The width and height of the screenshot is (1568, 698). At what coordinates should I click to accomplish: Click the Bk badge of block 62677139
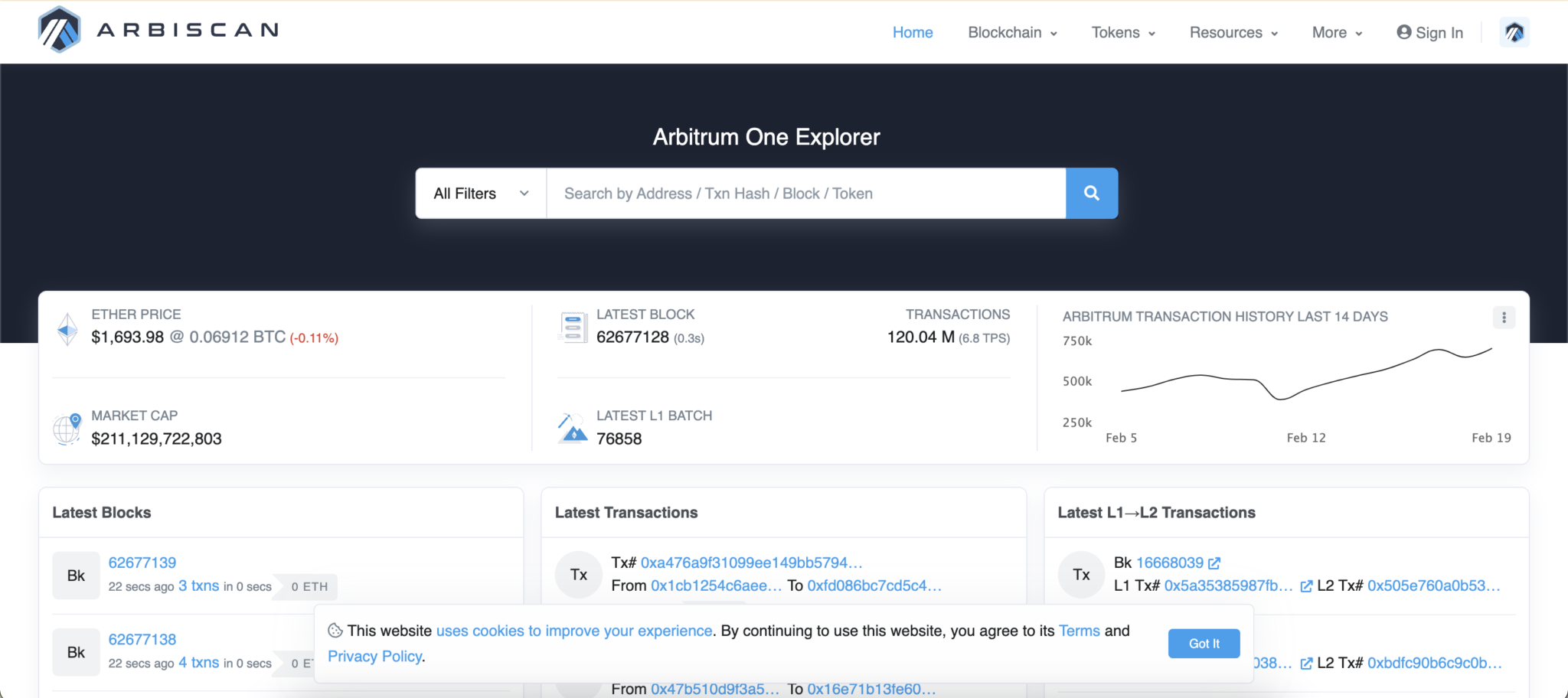(x=76, y=575)
